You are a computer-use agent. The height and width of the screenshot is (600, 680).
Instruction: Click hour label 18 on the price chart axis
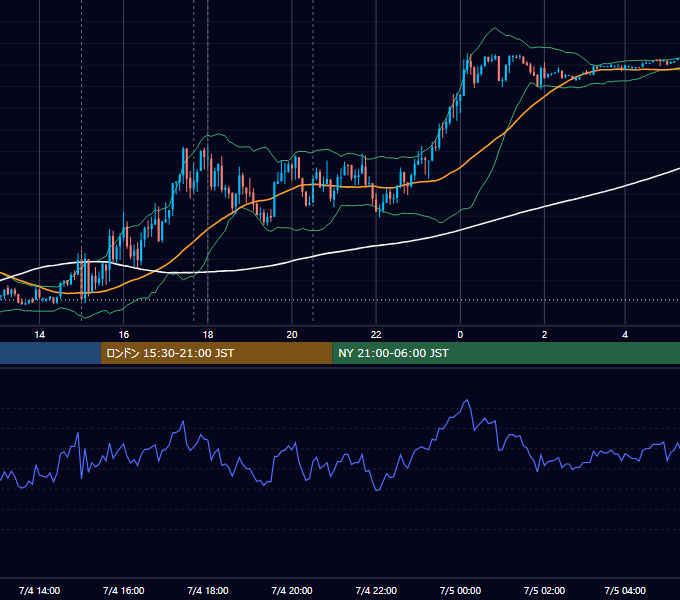[208, 335]
